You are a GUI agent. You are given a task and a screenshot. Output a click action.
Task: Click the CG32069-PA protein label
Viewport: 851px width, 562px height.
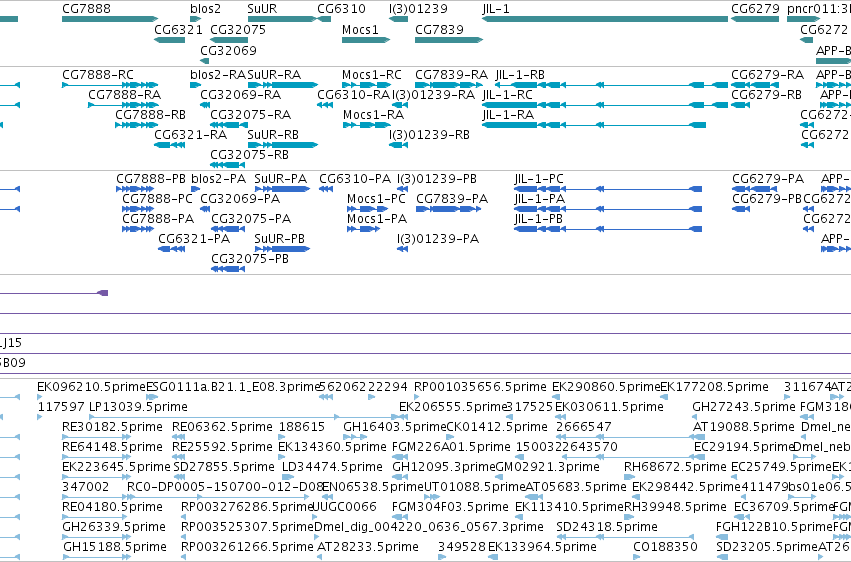[240, 199]
